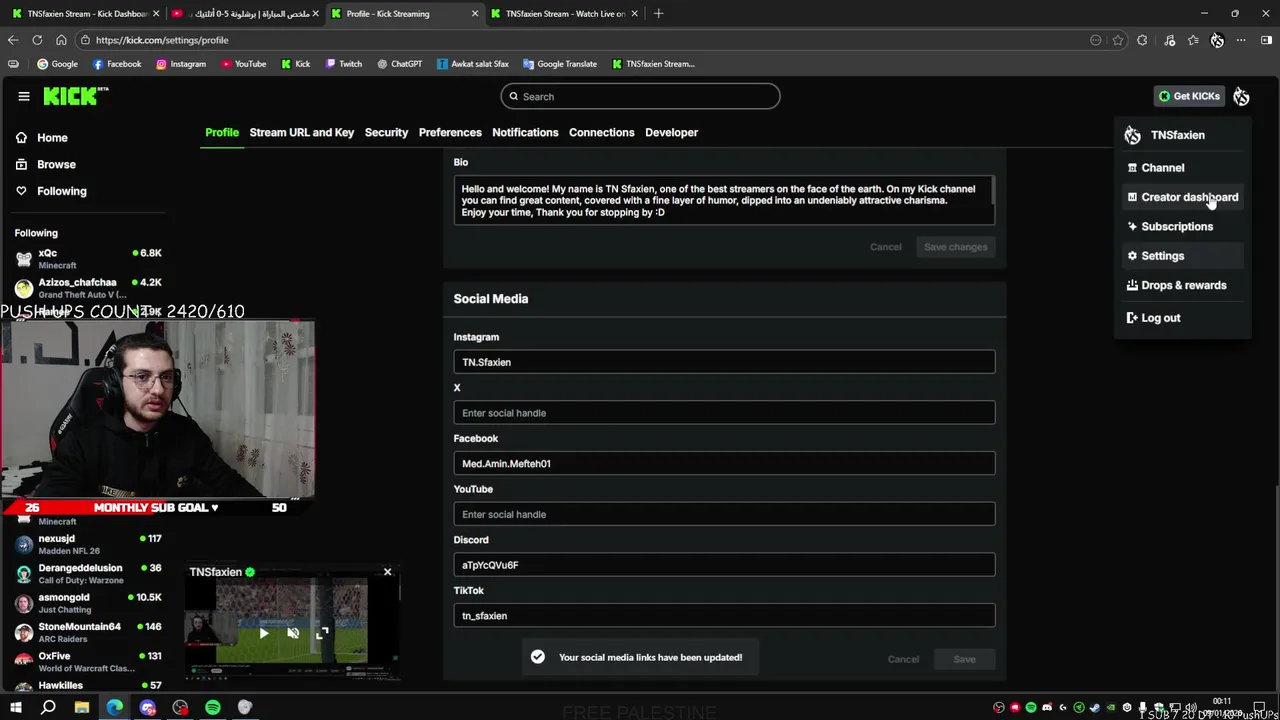Click the YouTube social handle field
The image size is (1280, 720).
(724, 514)
